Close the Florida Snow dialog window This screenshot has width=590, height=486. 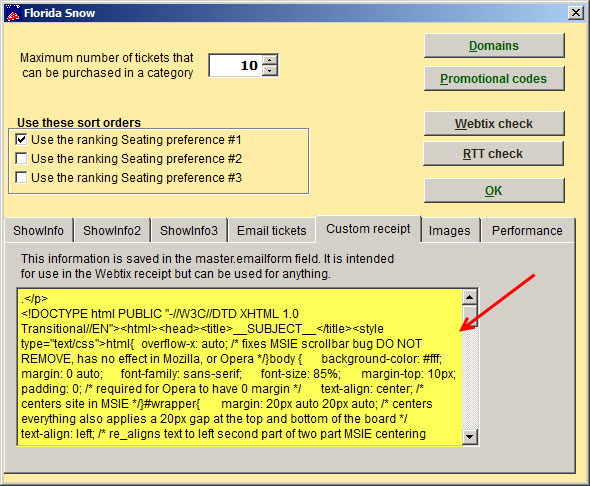tap(576, 13)
